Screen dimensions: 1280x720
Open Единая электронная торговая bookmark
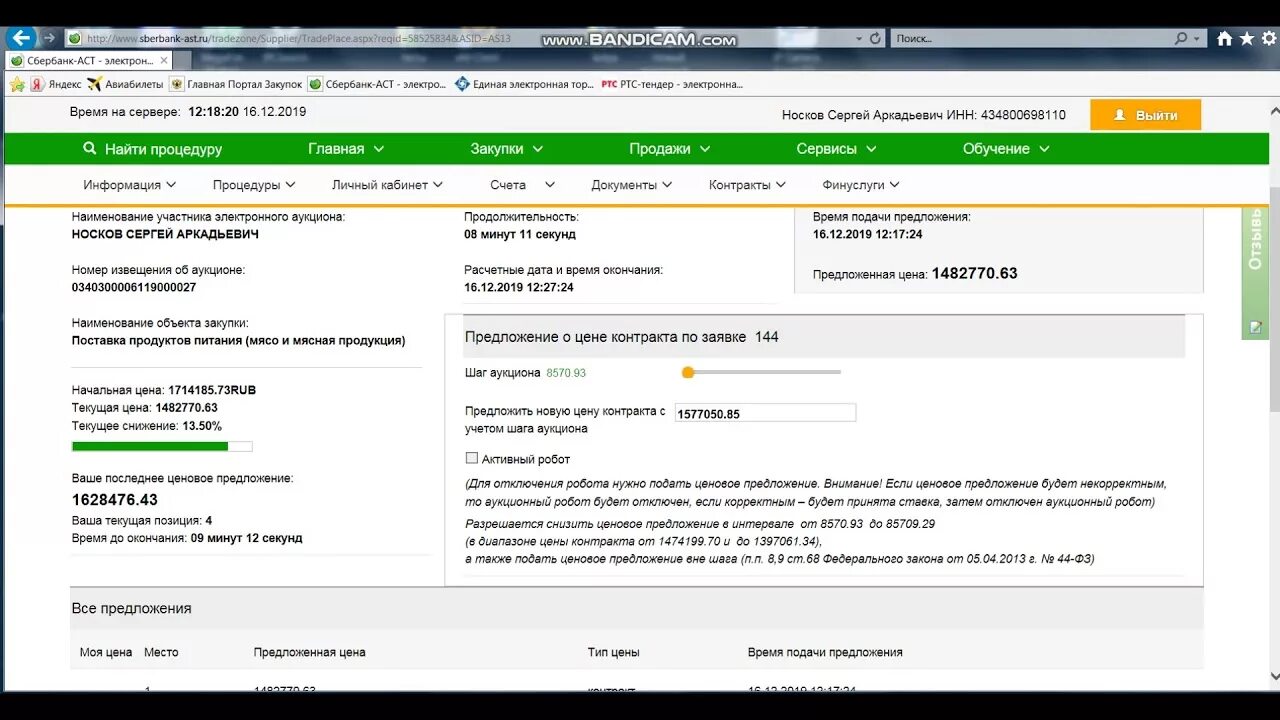click(x=524, y=85)
